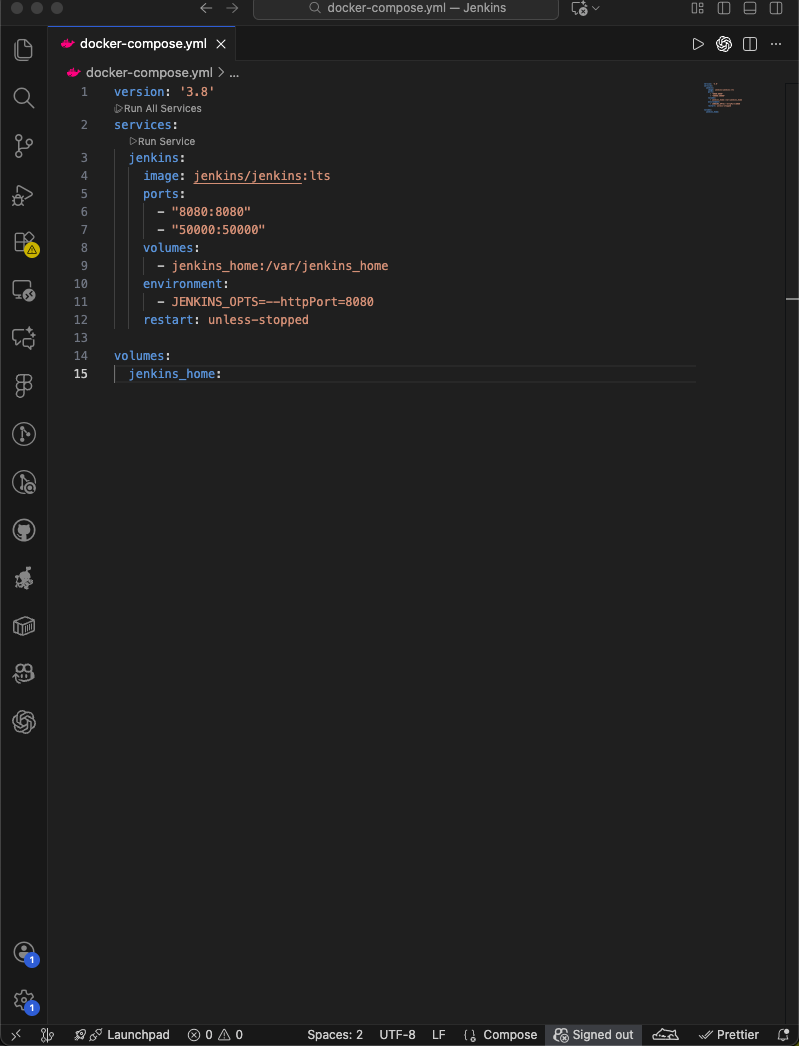Click docker-compose.yml in the breadcrumb

tap(149, 73)
